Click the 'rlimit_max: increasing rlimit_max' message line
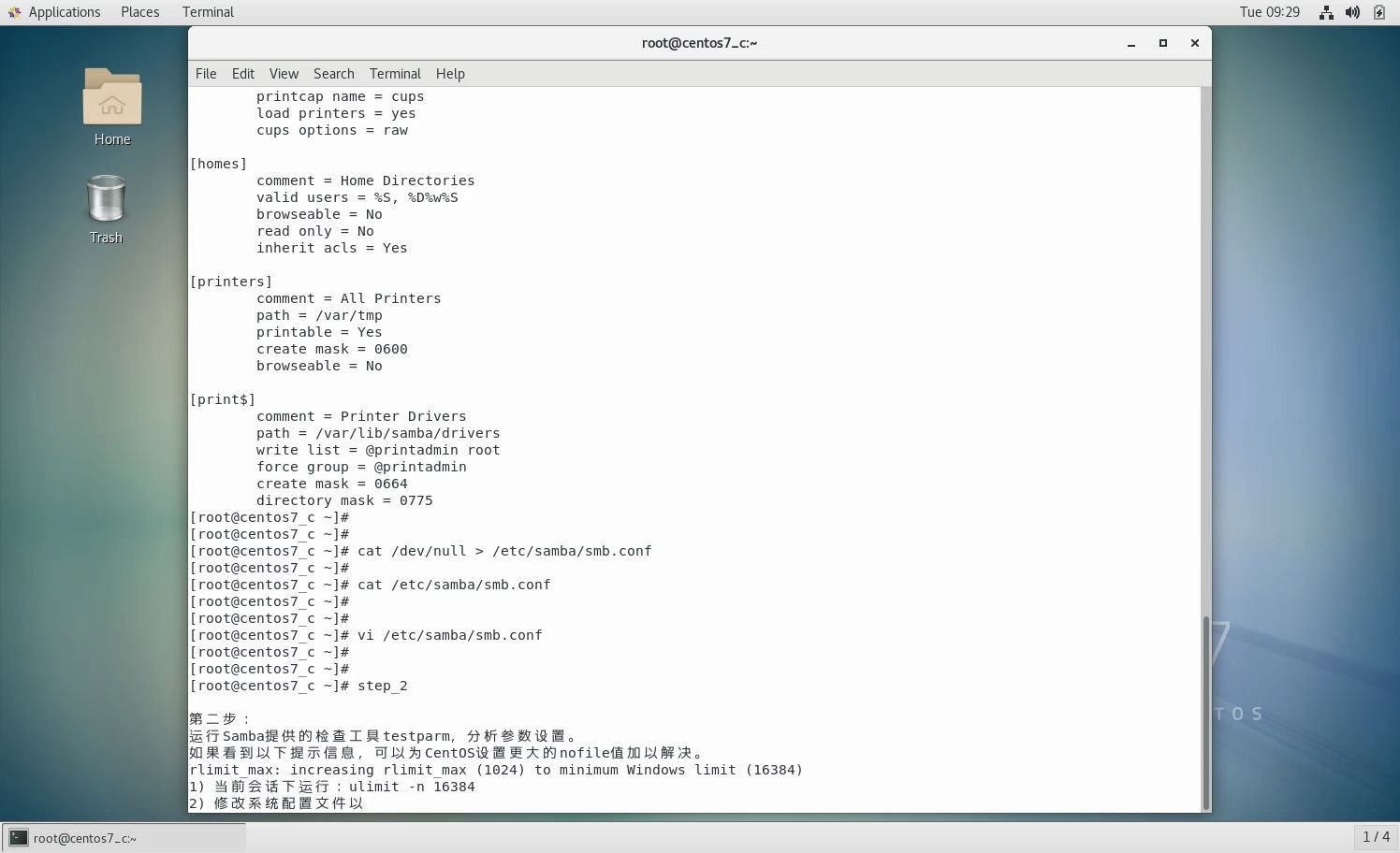The image size is (1400, 853). point(496,770)
